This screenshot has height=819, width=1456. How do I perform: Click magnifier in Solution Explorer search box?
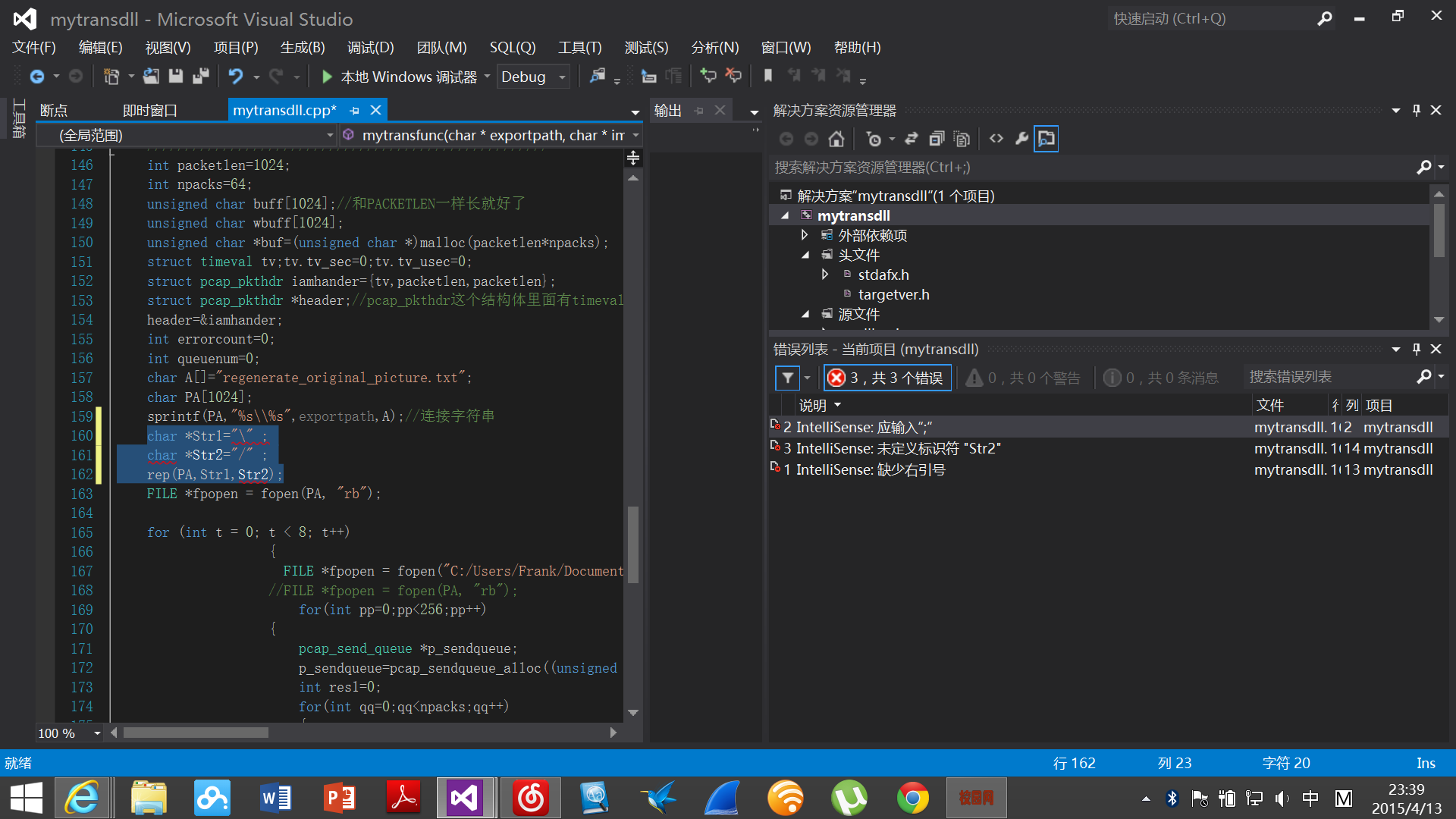(1424, 167)
